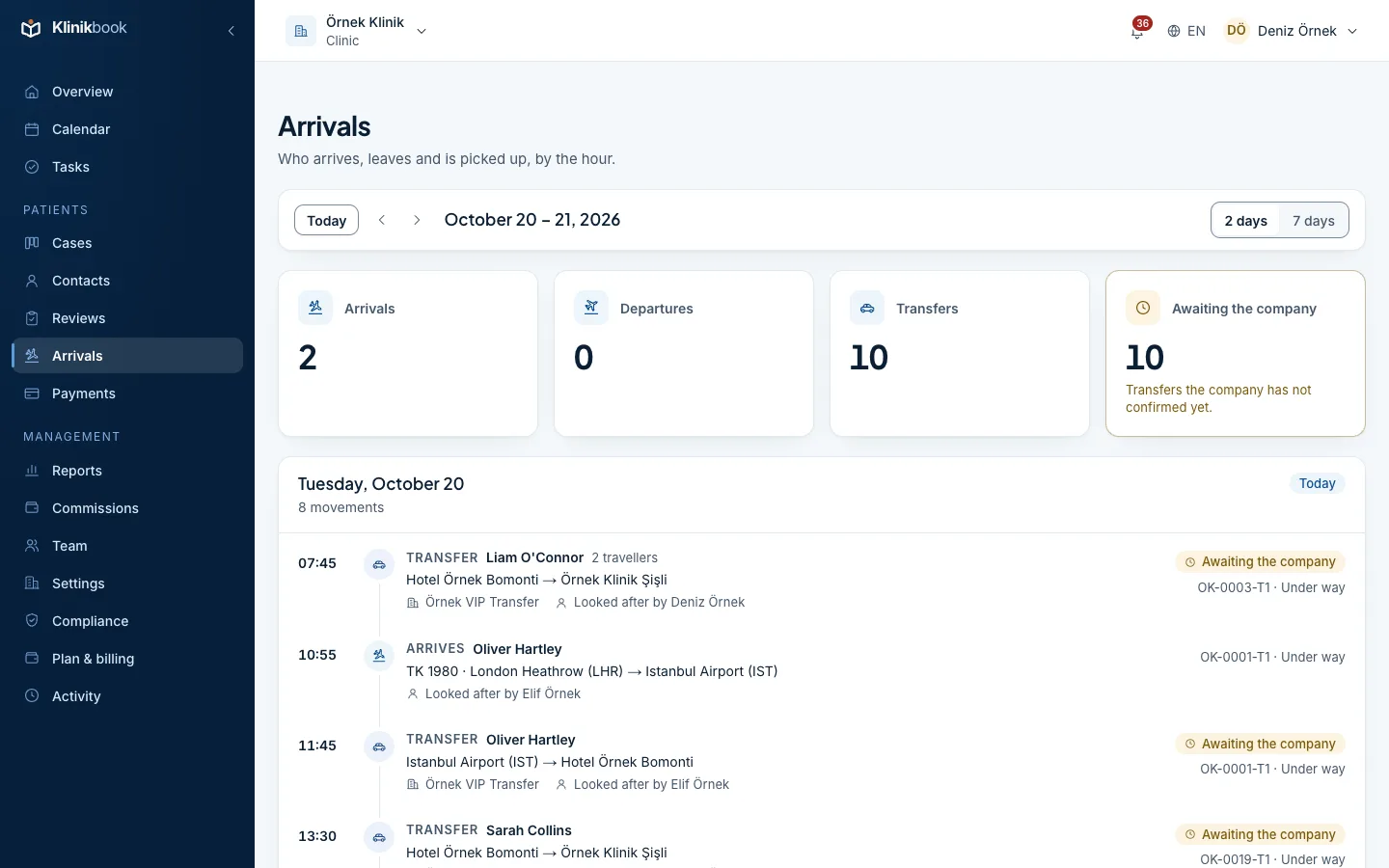Open Cases in the sidebar
This screenshot has width=1389, height=868.
tap(127, 243)
